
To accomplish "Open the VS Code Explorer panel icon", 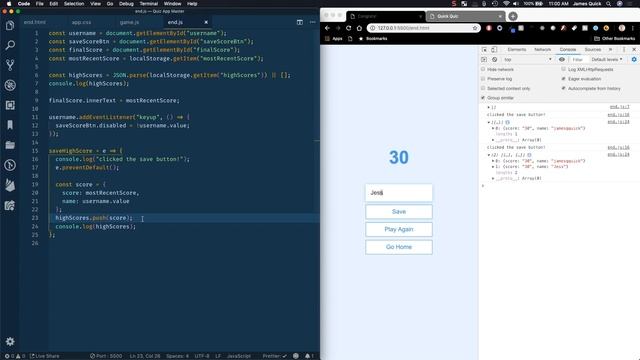I will click(x=10, y=25).
